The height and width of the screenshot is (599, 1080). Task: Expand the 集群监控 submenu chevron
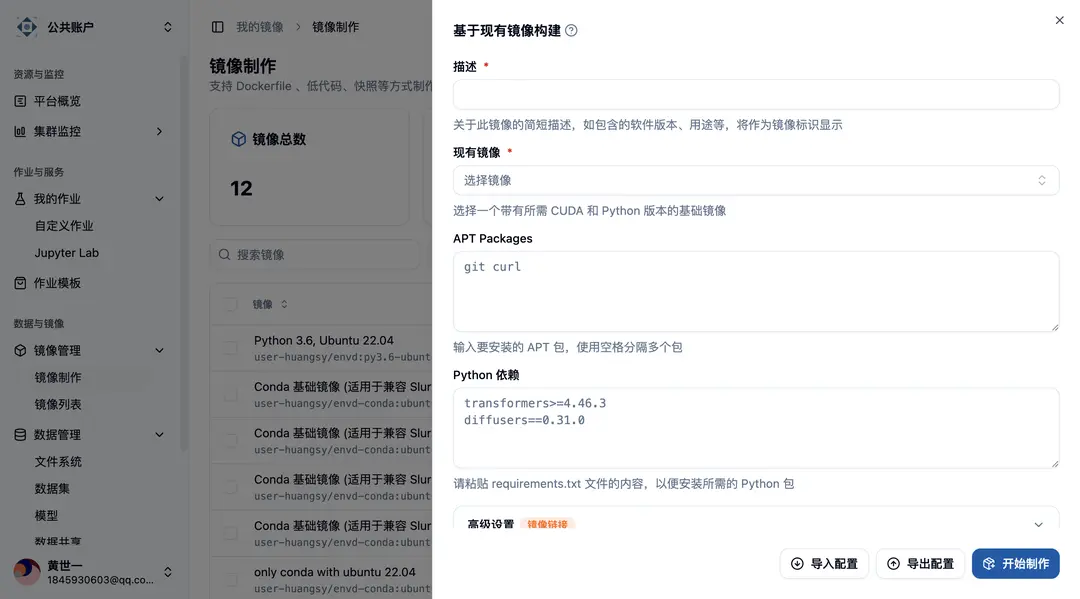pyautogui.click(x=159, y=132)
